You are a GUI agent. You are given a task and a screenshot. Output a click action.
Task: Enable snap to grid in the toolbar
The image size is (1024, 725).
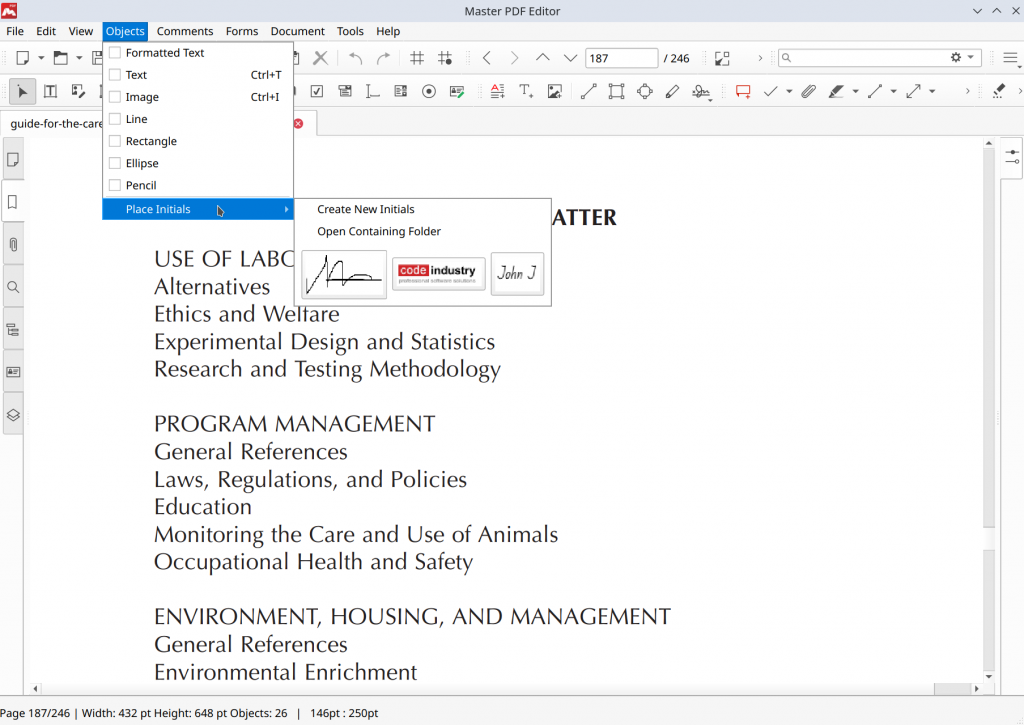coord(445,58)
